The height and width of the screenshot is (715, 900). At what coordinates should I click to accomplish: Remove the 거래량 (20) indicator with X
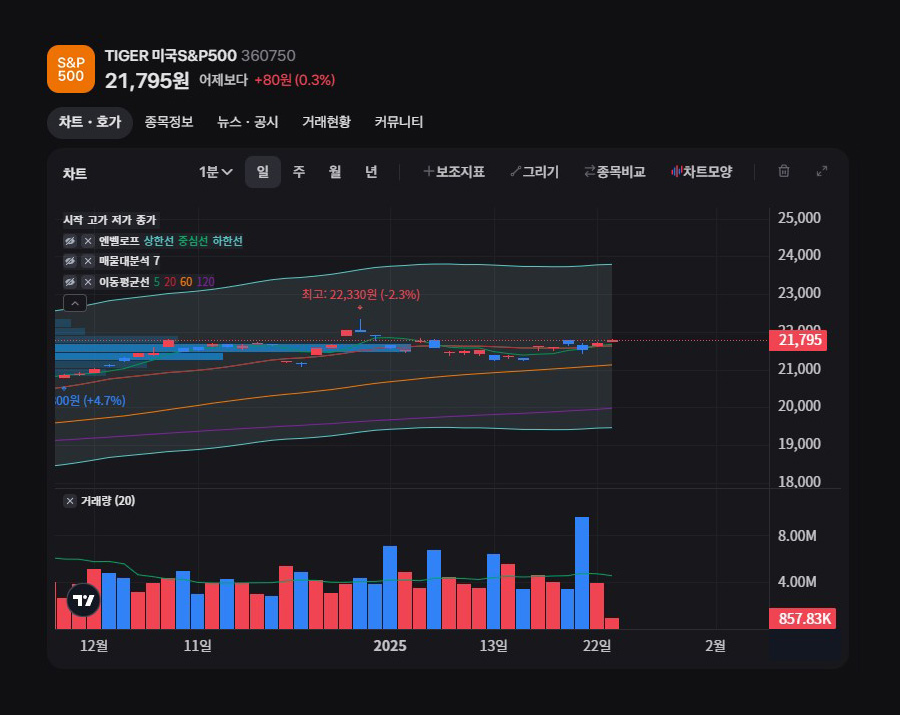pos(69,501)
